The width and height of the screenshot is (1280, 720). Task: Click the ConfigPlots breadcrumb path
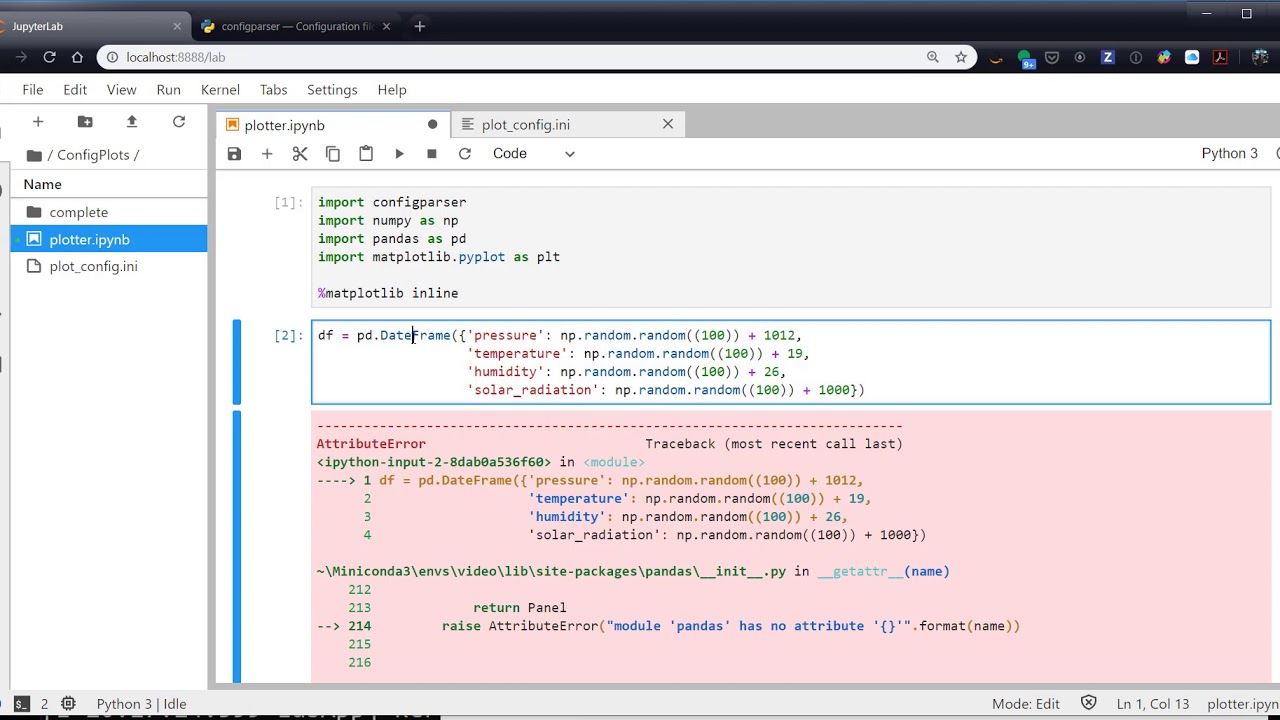93,155
